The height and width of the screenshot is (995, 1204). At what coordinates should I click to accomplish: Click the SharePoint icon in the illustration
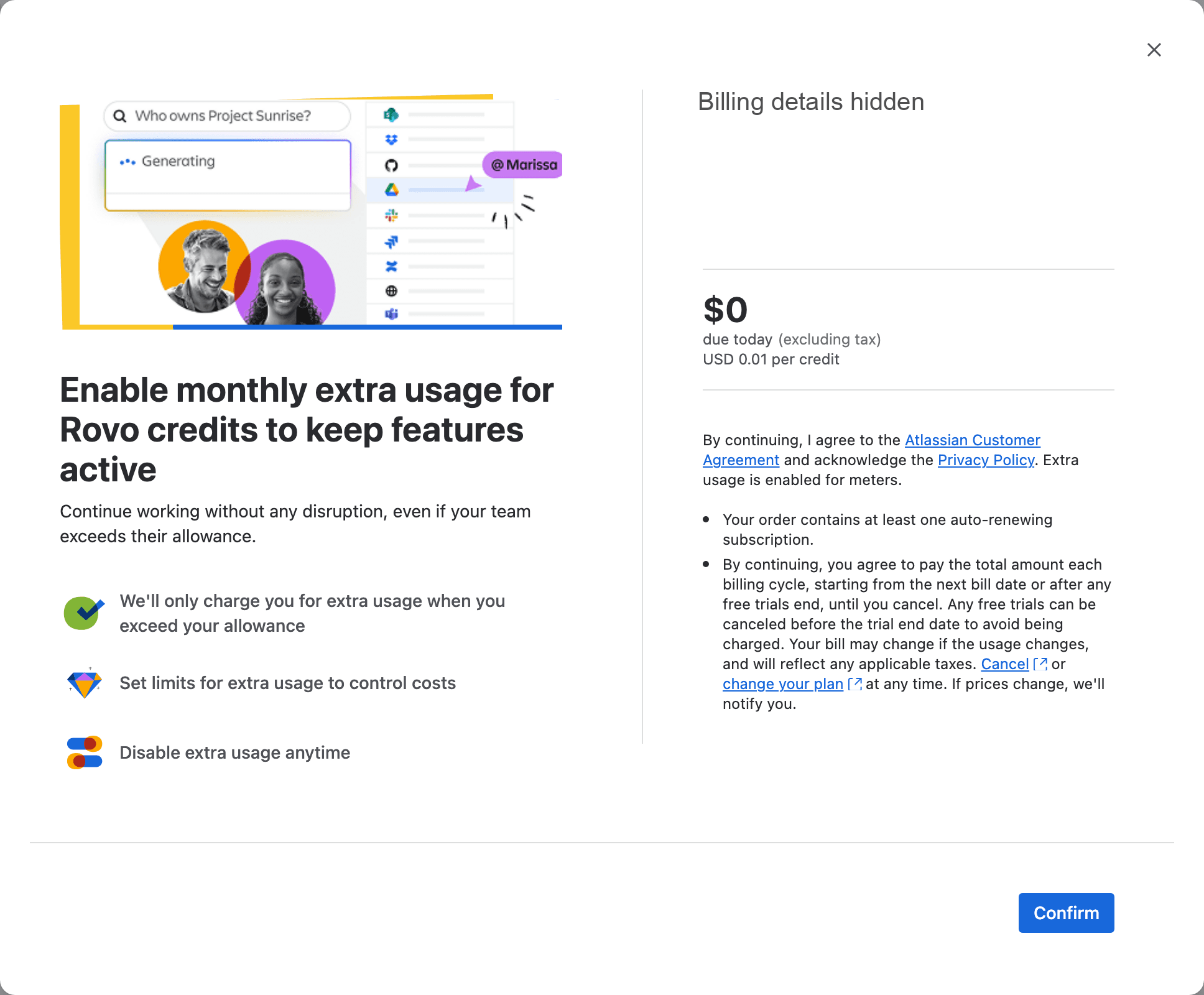(391, 115)
